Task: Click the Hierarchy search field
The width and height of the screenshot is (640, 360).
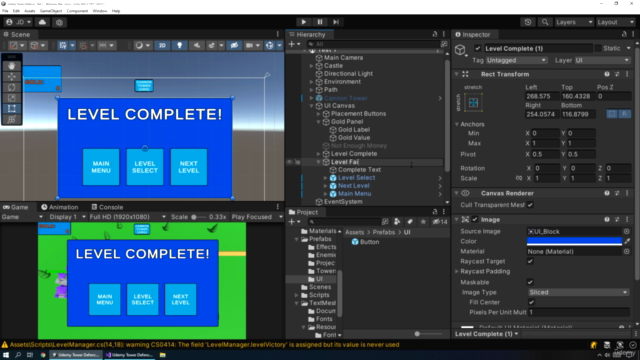Action: (373, 44)
